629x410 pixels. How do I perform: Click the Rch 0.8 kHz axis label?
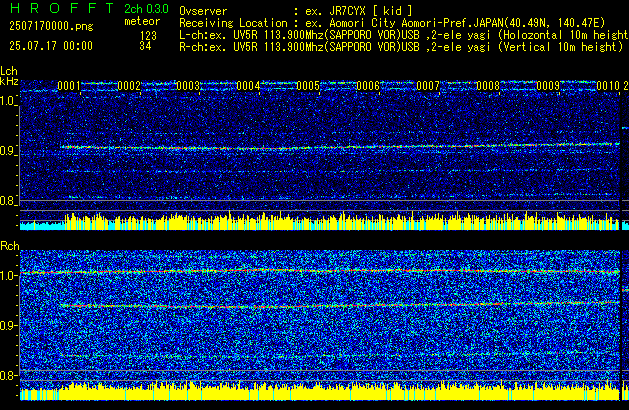(x=8, y=375)
